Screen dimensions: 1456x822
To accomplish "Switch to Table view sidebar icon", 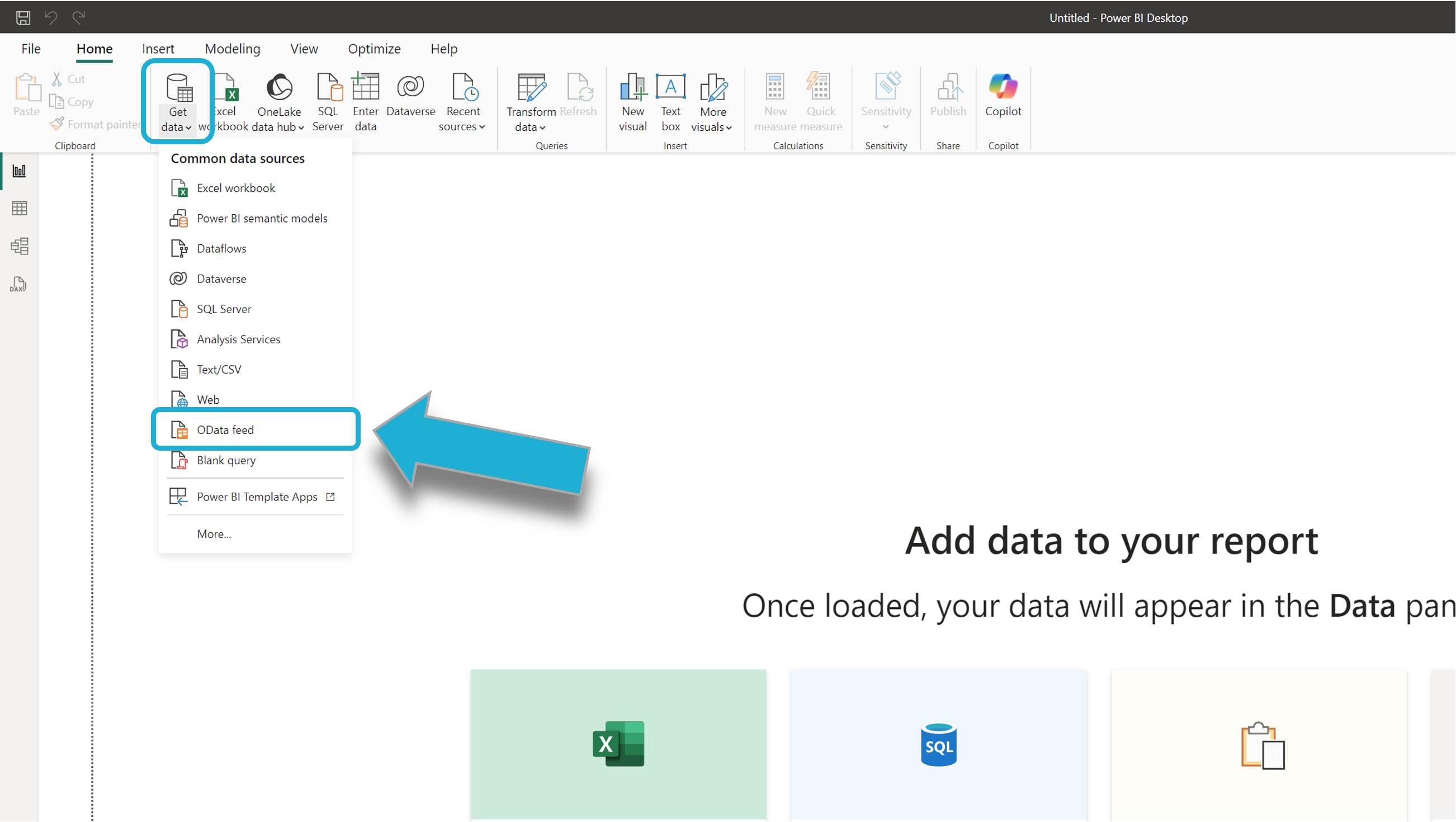I will [x=19, y=208].
